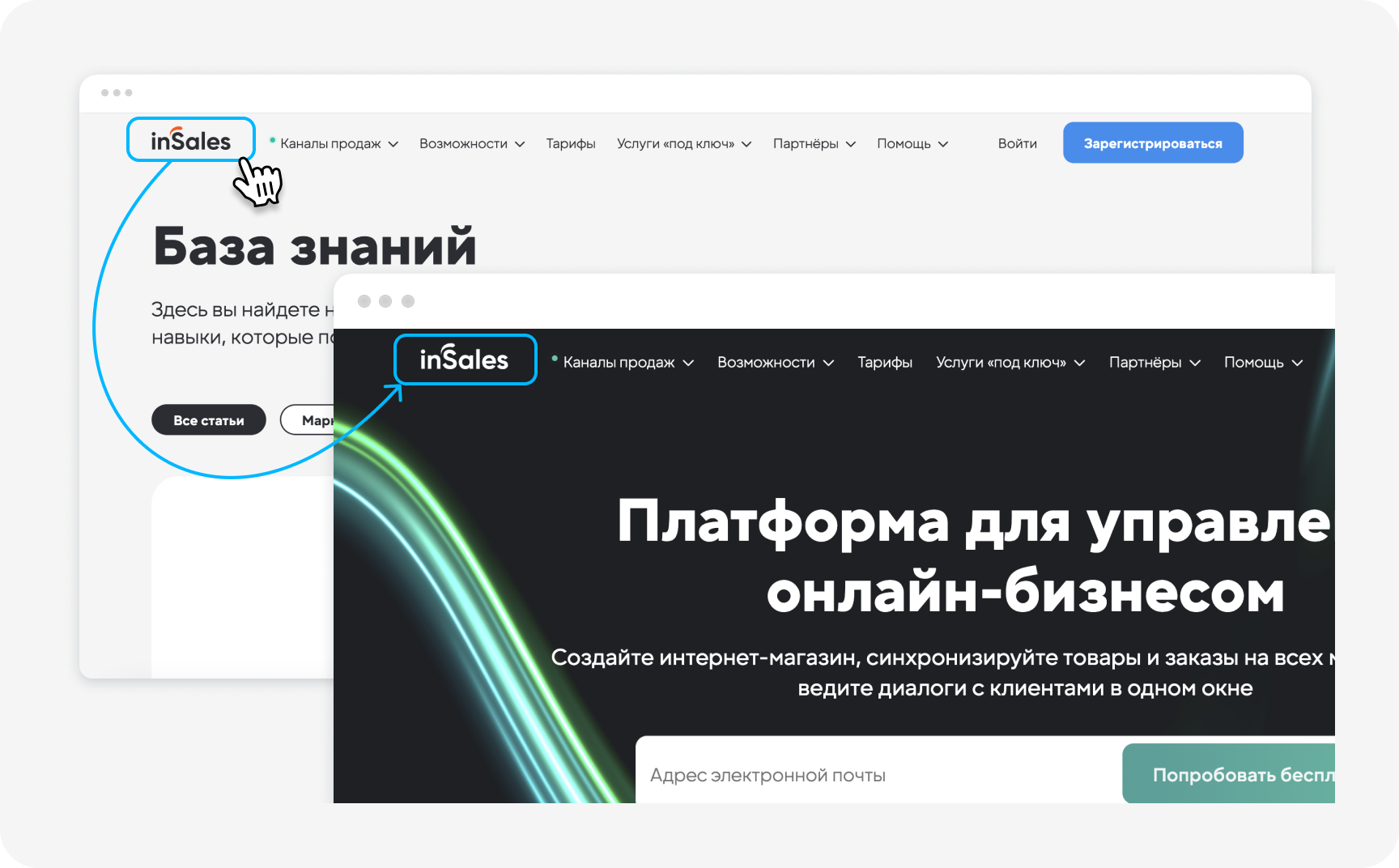This screenshot has height=868, width=1399.
Task: Expand Возможности in the knowledge base window
Action: 472,143
